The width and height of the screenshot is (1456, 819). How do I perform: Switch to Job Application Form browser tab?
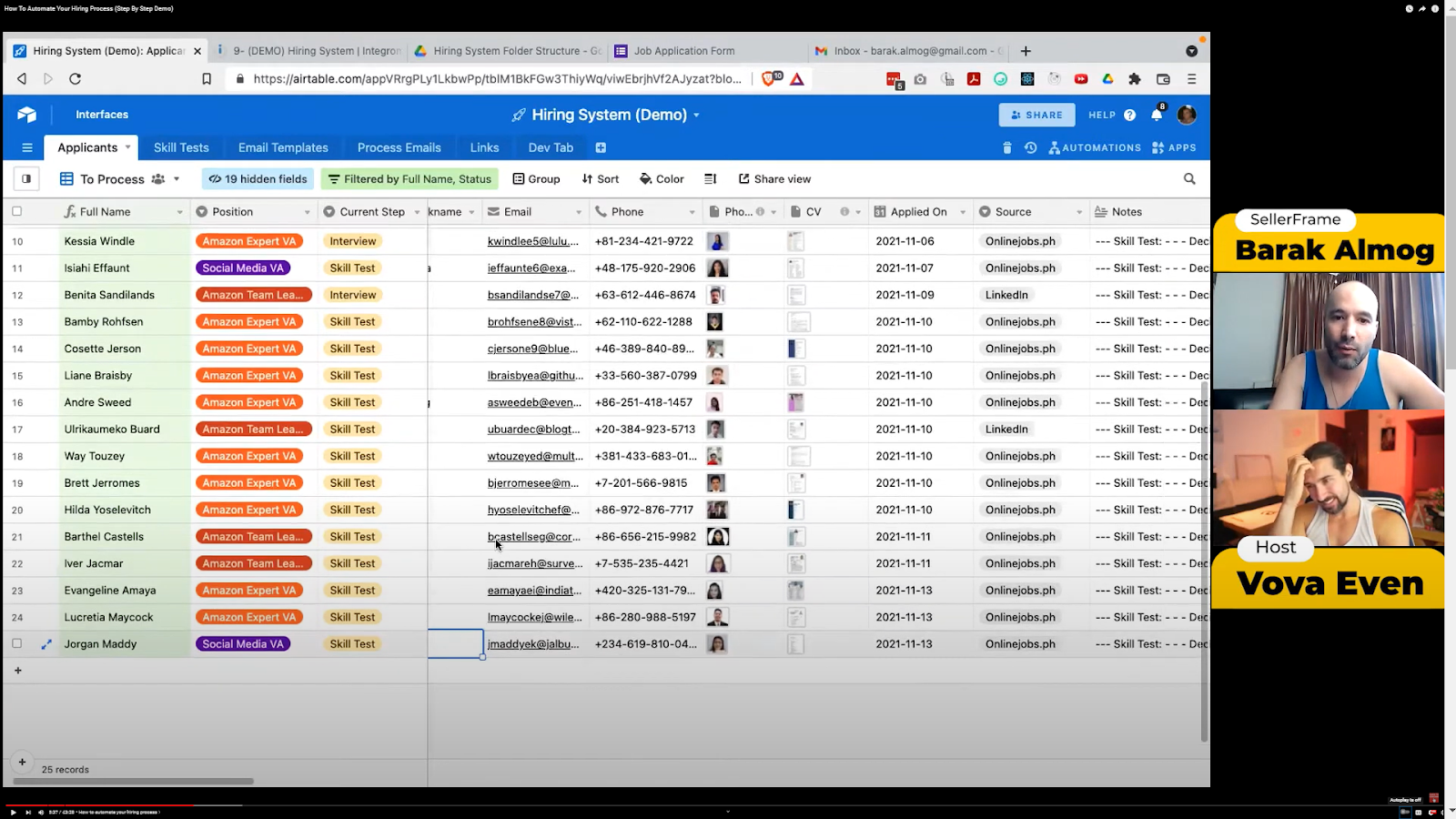tap(684, 51)
